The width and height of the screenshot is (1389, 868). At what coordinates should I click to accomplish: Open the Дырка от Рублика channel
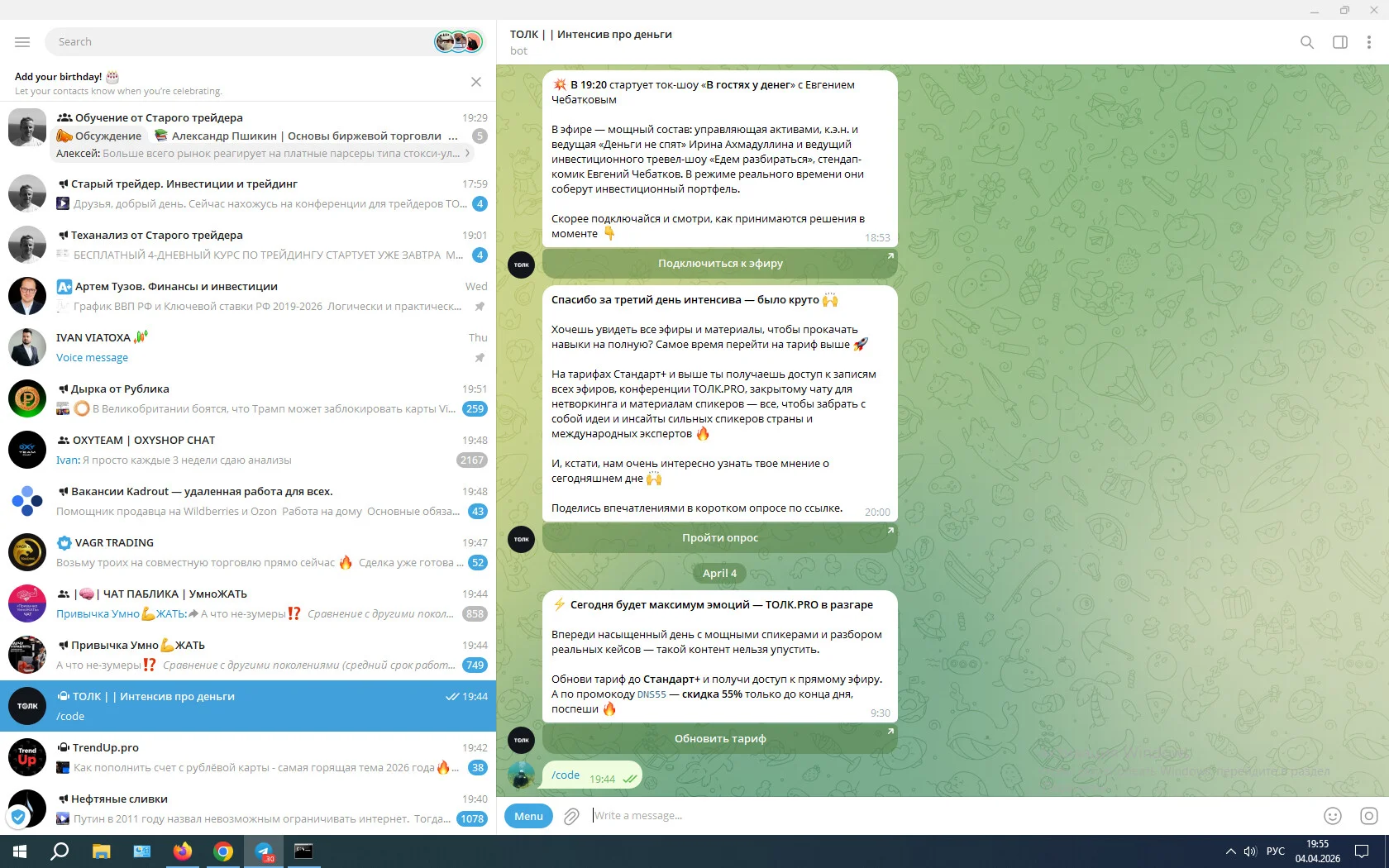point(248,398)
